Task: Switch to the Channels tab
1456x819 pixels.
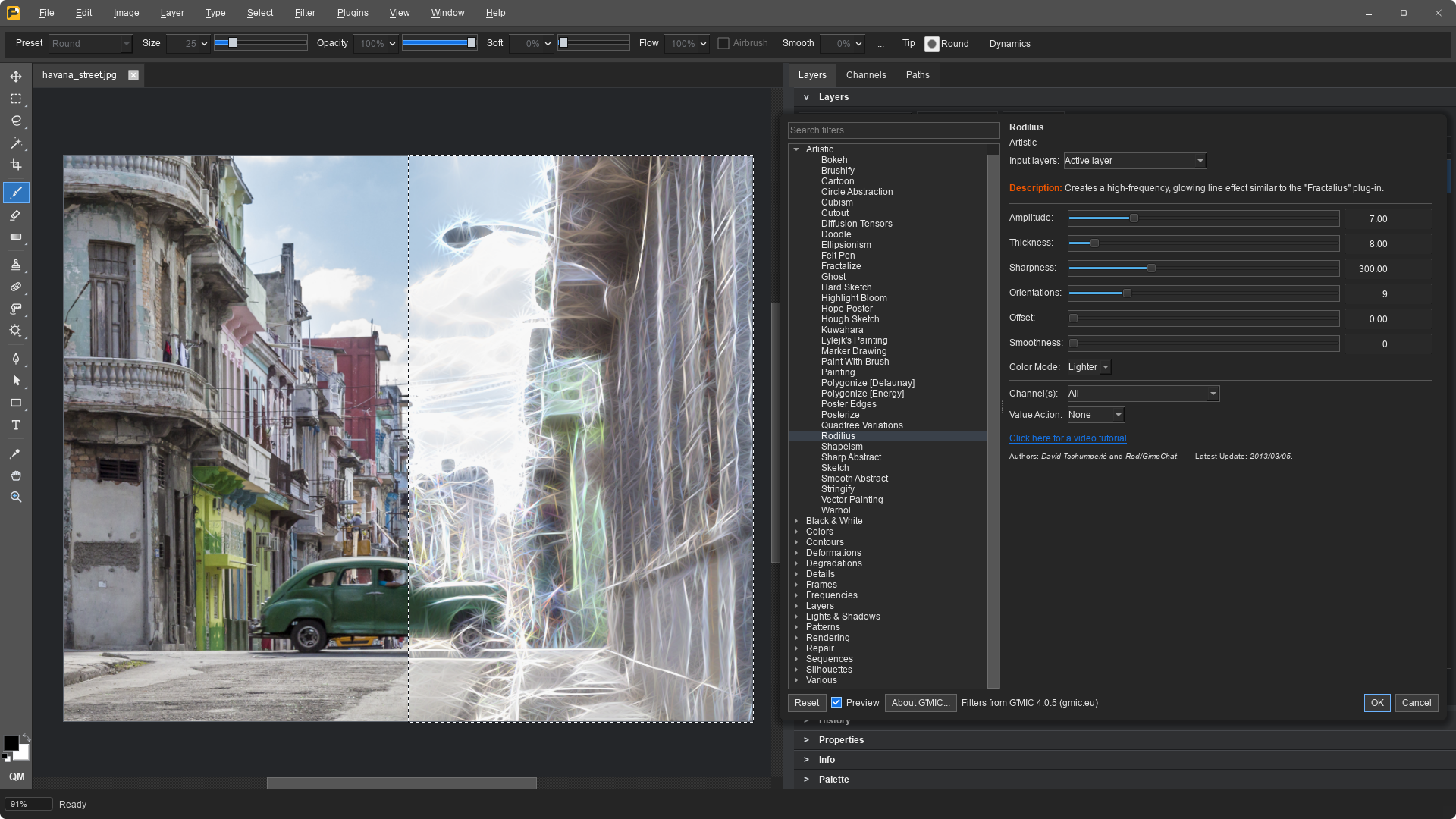Action: click(866, 75)
